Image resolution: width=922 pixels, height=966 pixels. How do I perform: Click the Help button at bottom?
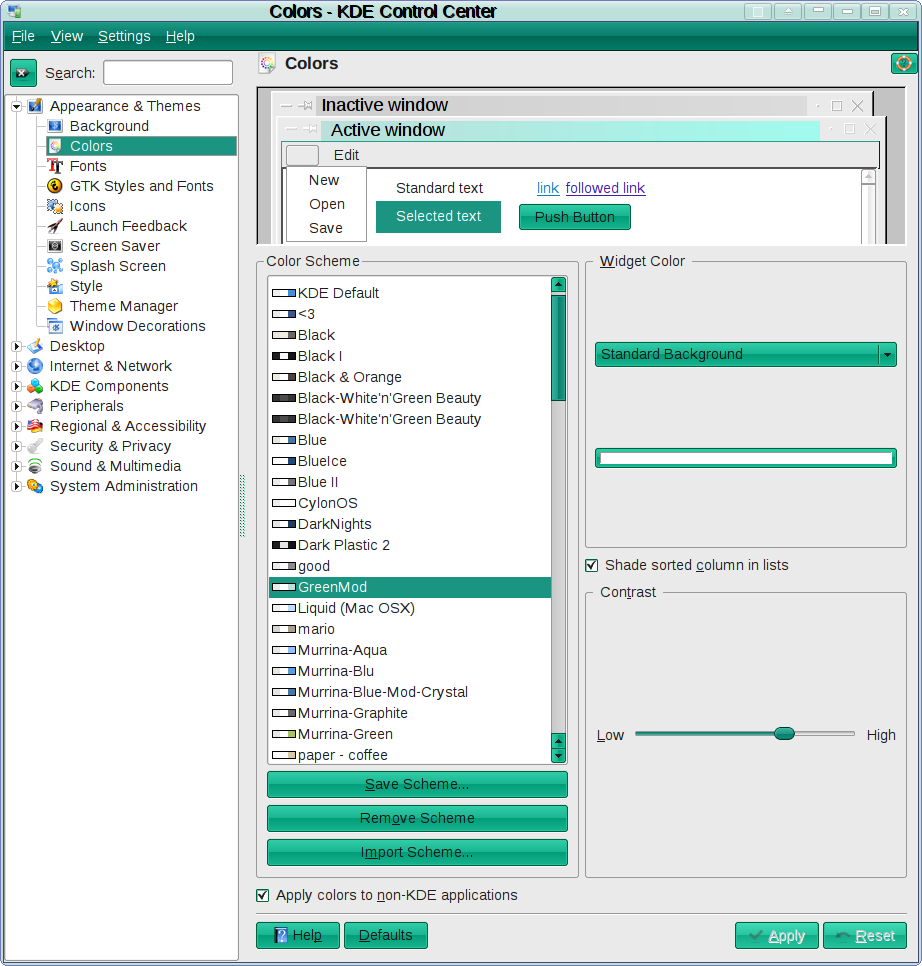pyautogui.click(x=297, y=935)
